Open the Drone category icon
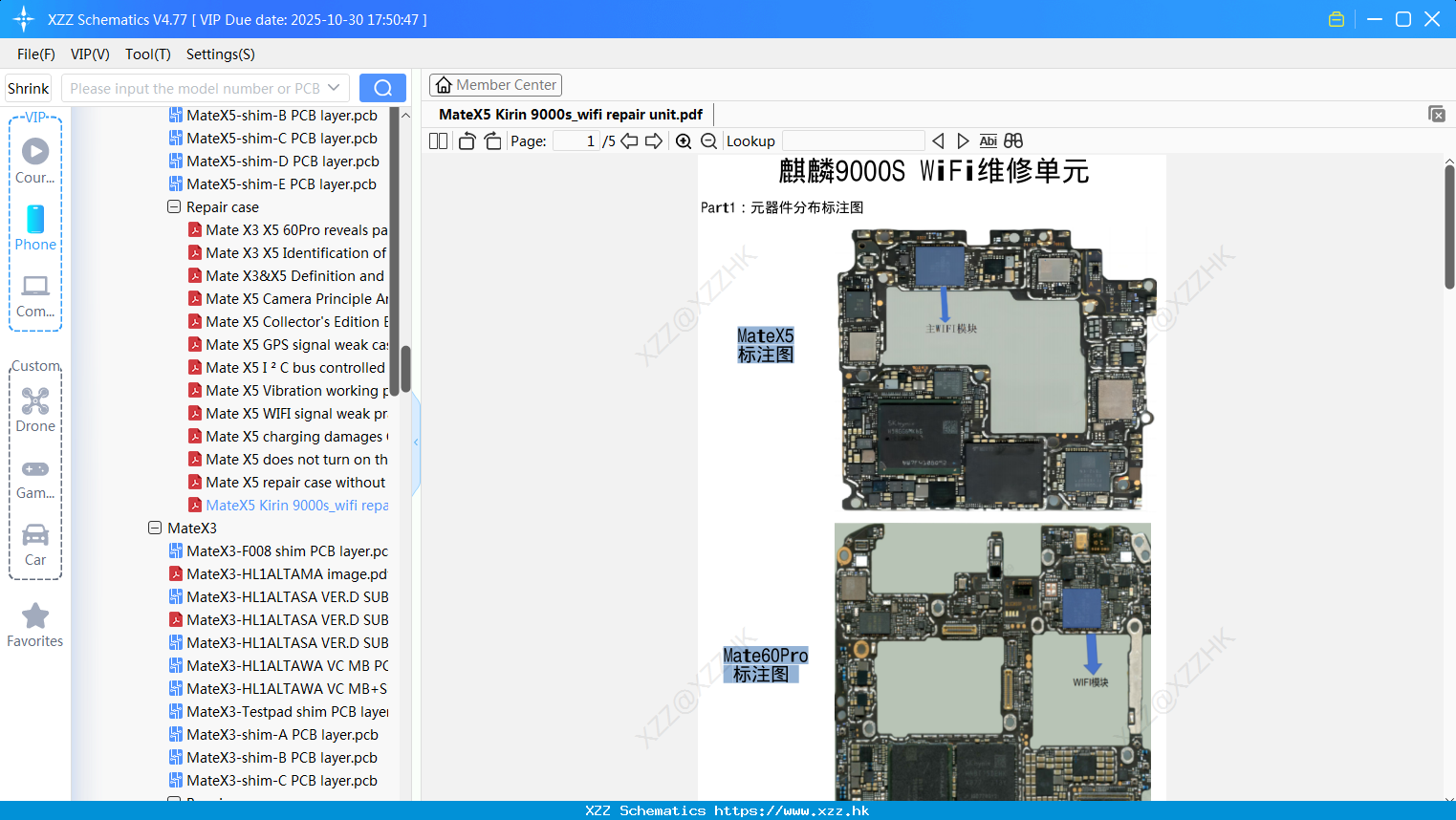Screen dimensions: 1456x820 click(35, 400)
